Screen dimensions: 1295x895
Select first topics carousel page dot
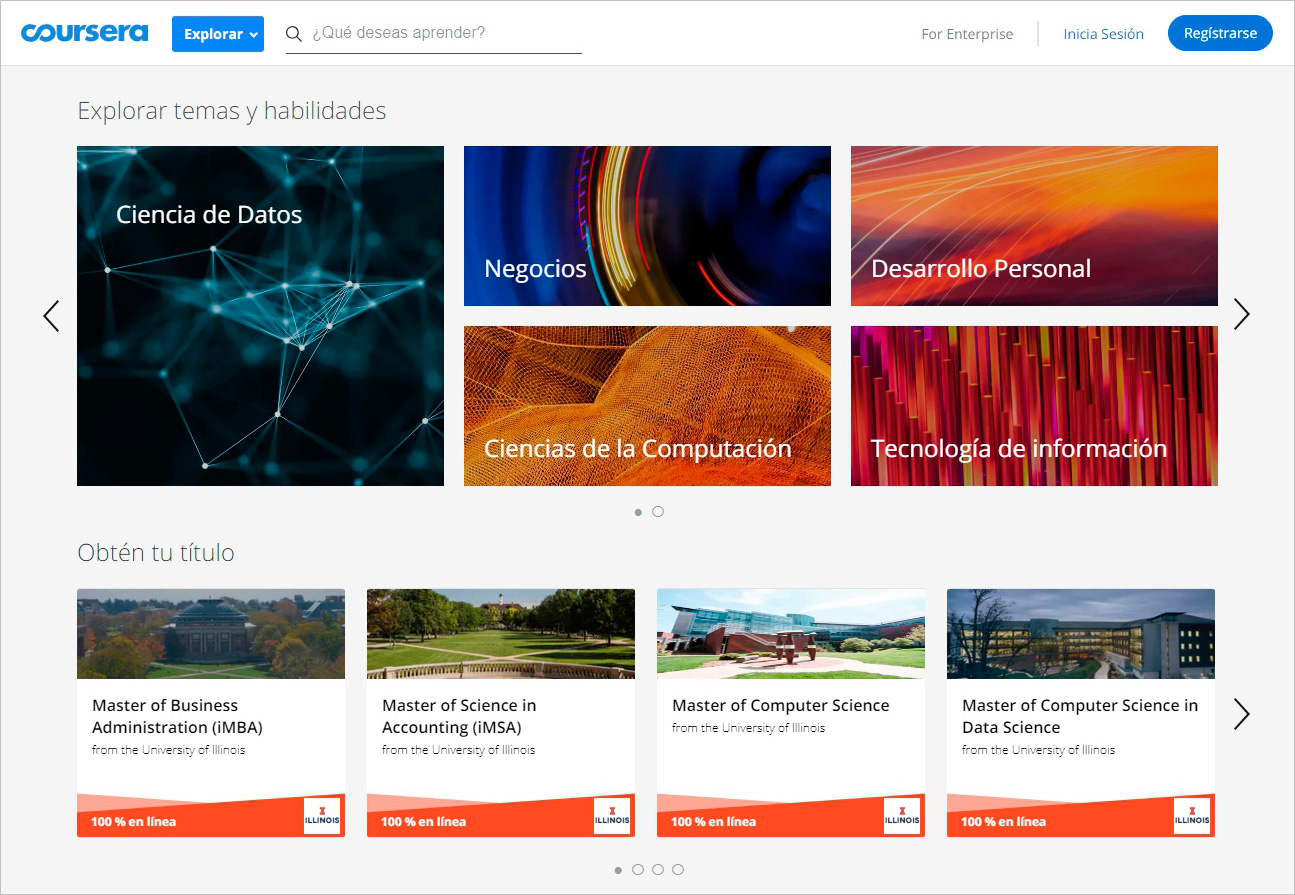[638, 512]
